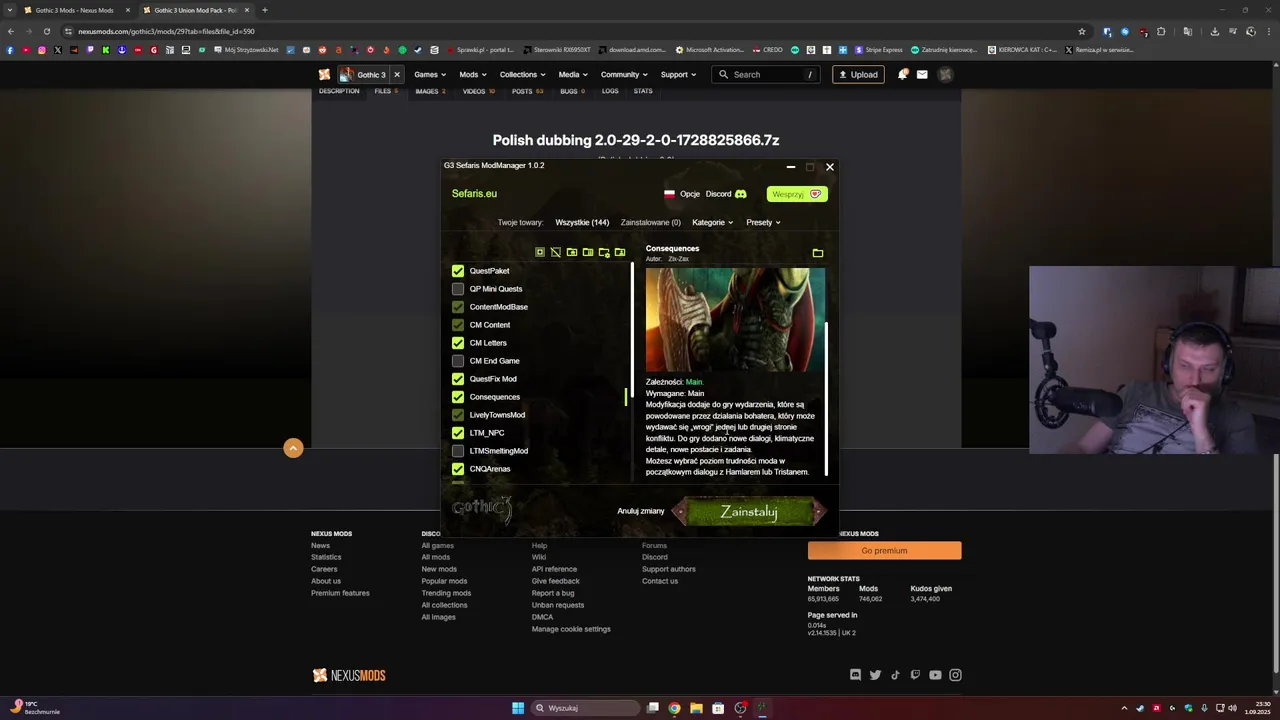Open the footer Twitter social icon
Image resolution: width=1280 pixels, height=720 pixels.
(875, 675)
